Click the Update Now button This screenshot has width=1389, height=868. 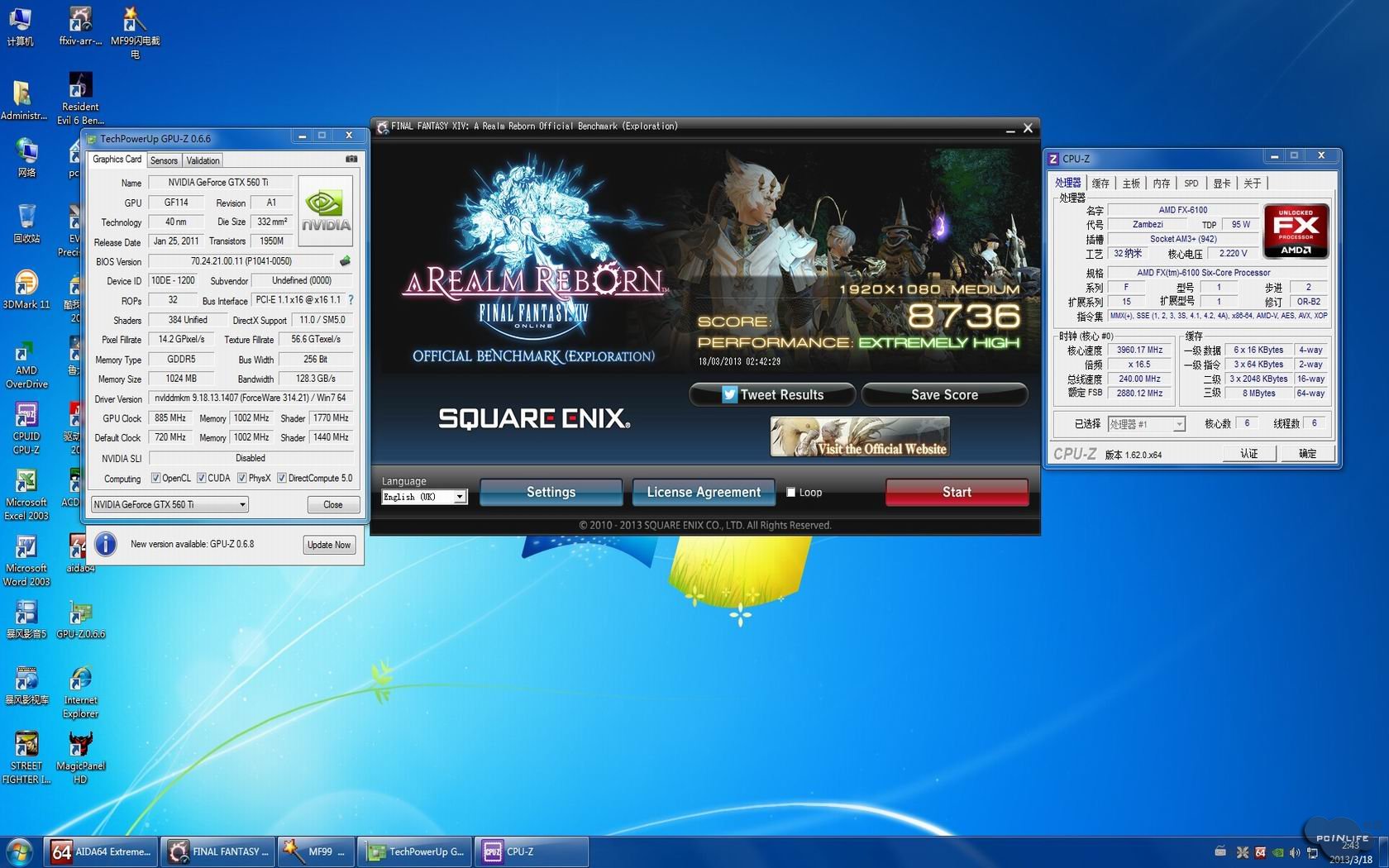[329, 545]
